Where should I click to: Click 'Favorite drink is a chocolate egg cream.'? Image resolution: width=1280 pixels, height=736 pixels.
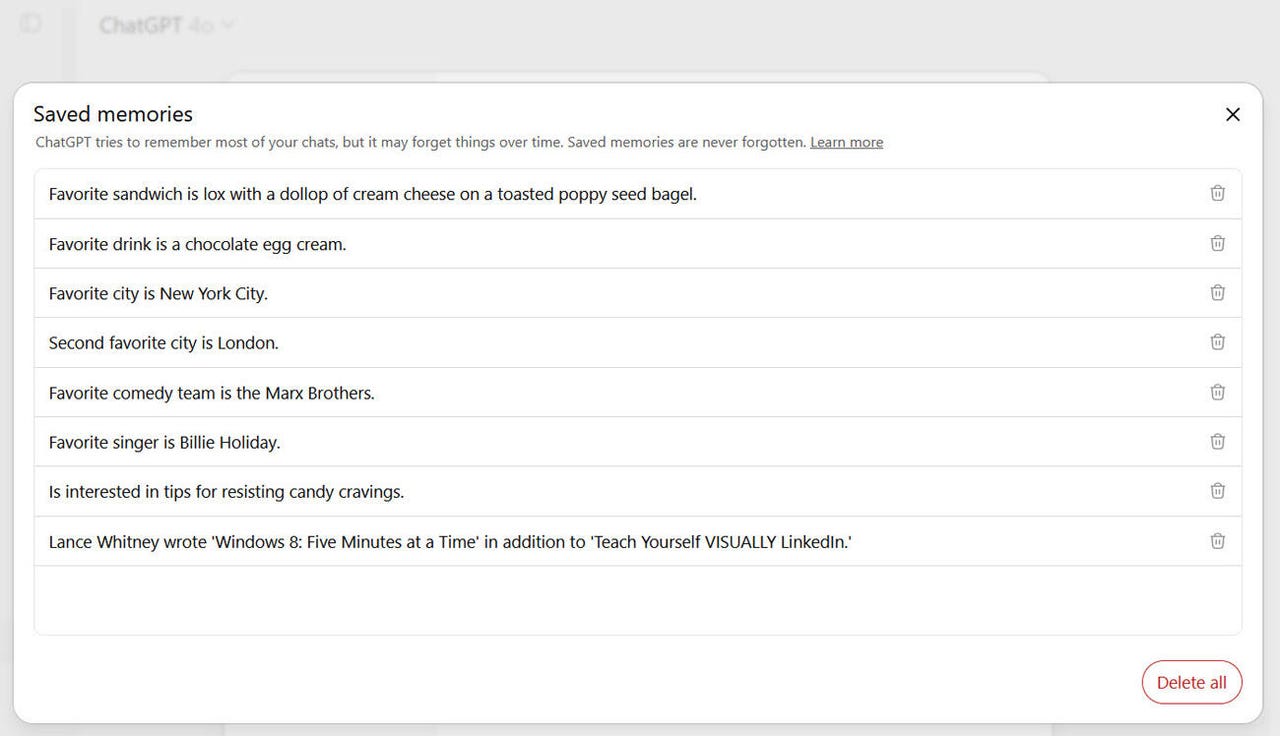pyautogui.click(x=197, y=244)
